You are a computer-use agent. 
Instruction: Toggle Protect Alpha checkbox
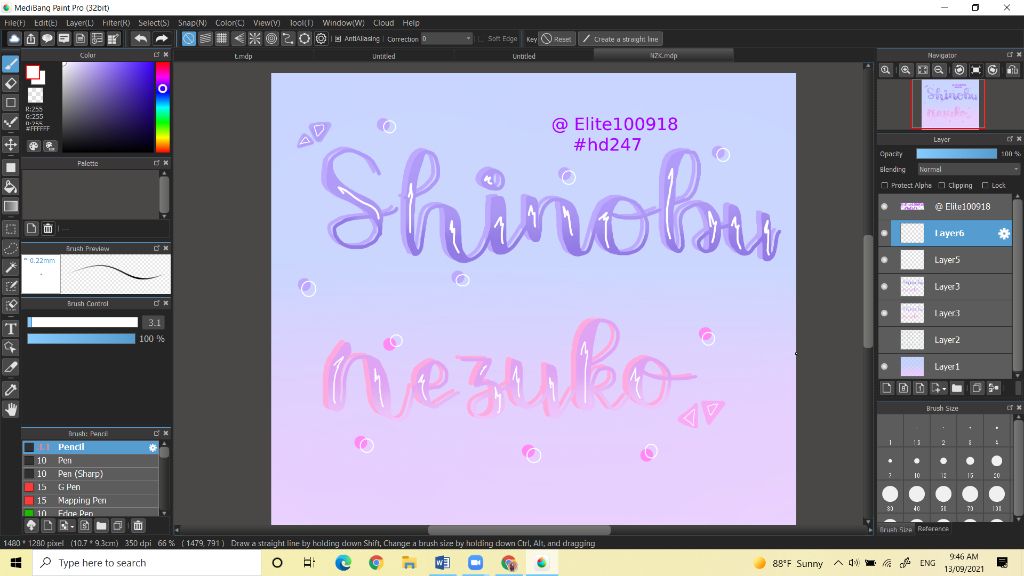tap(884, 185)
